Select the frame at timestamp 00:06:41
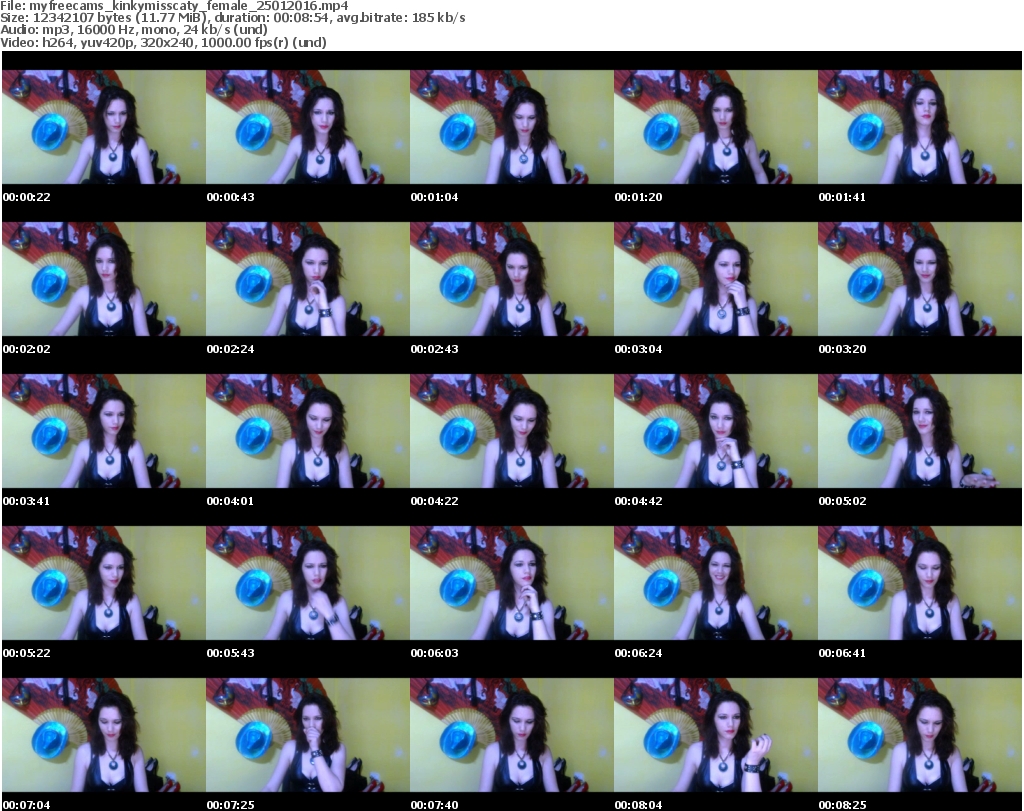The image size is (1024, 811). [920, 583]
